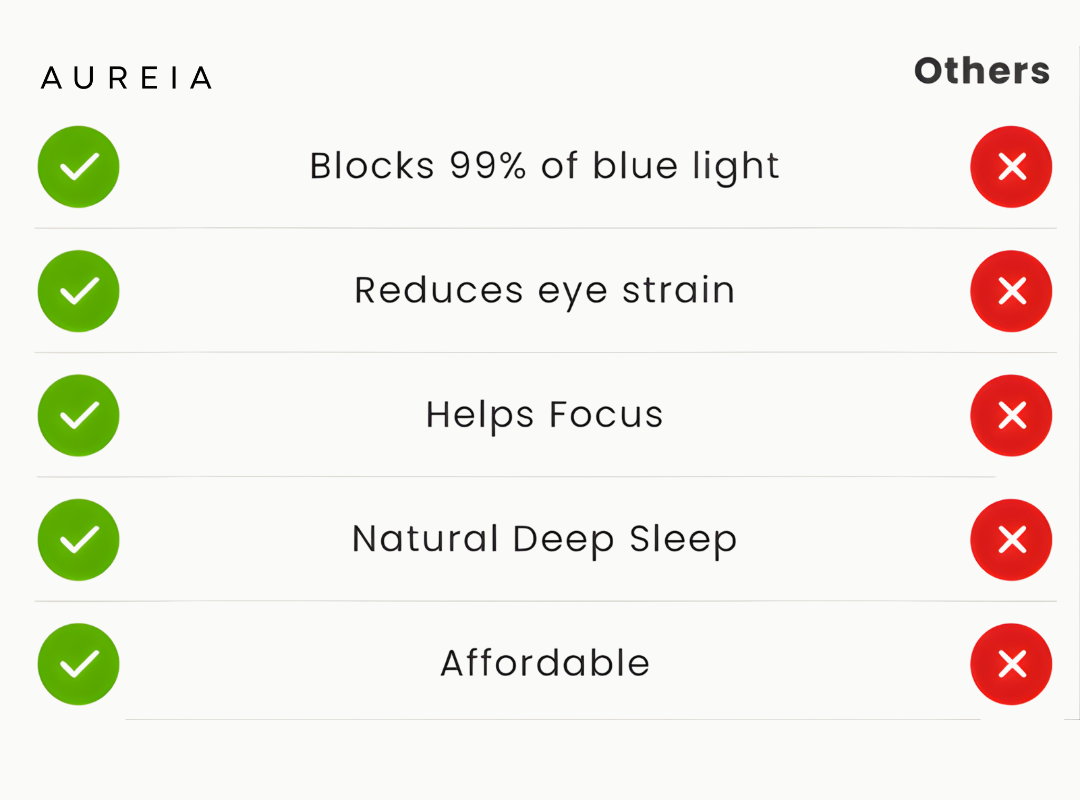The image size is (1080, 800).
Task: Click the green checkmark next to Helps Focus
Action: click(x=78, y=415)
